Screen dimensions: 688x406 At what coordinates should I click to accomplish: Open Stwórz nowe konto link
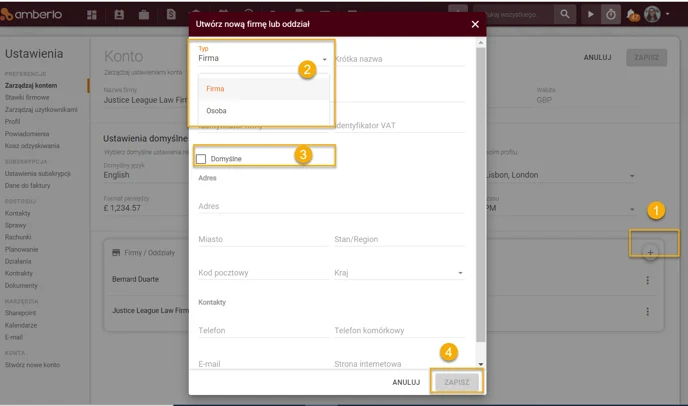click(32, 365)
